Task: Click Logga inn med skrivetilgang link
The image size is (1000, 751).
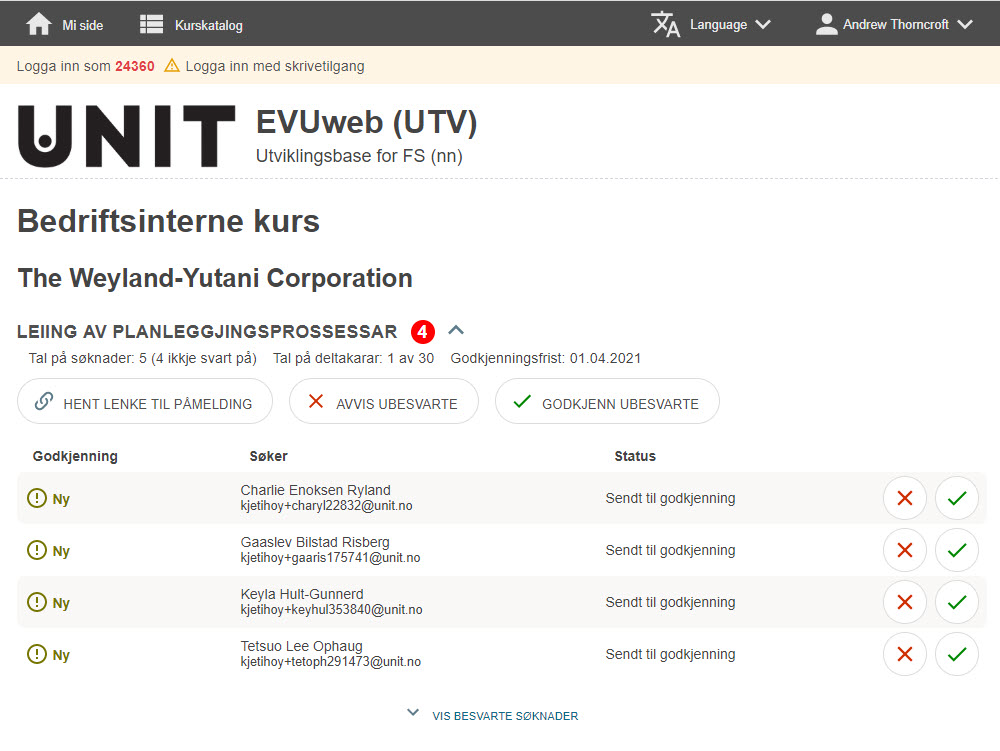Action: 275,66
